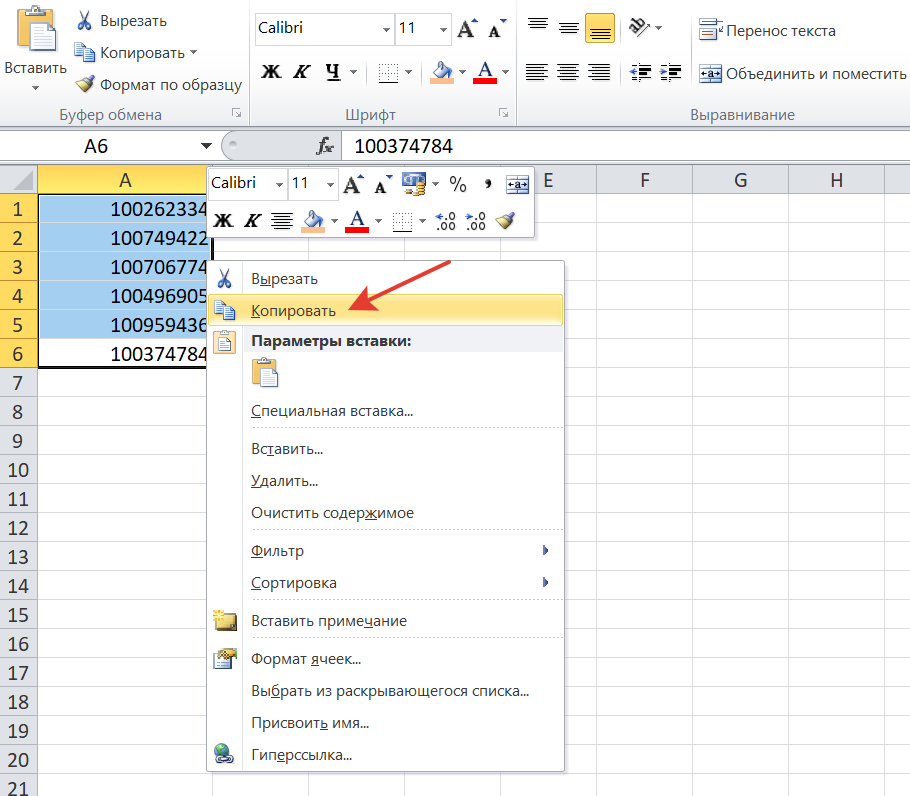Click paste option icon under Параметры вставки
Screen dimensions: 910x796
point(265,372)
